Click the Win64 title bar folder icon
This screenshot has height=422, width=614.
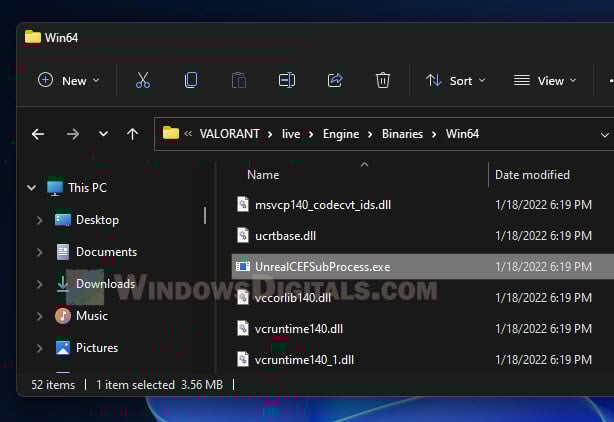(x=33, y=37)
